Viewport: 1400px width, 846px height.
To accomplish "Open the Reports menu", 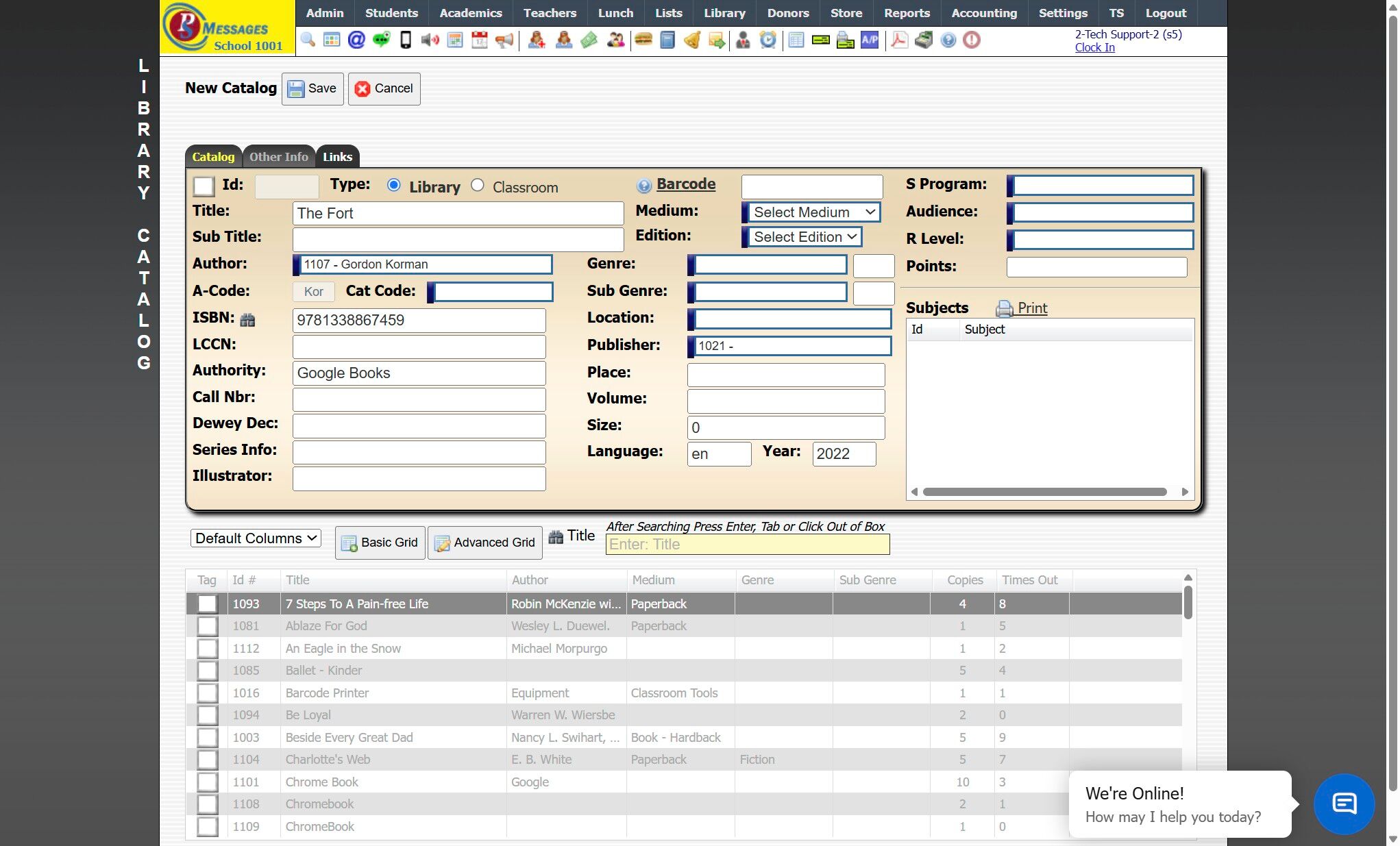I will (906, 13).
